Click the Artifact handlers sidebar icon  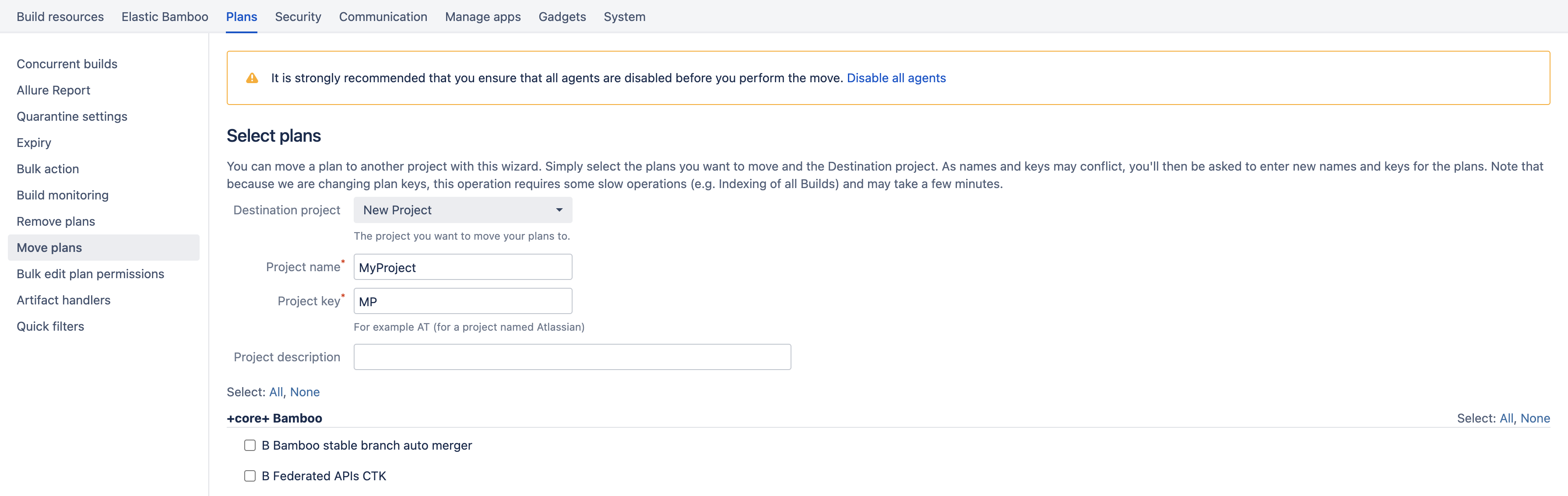click(x=63, y=299)
